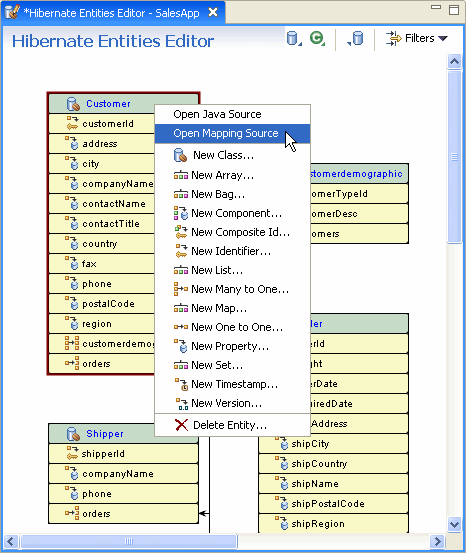
Task: Click the horizontal scrollbar thumb
Action: pyautogui.click(x=129, y=541)
